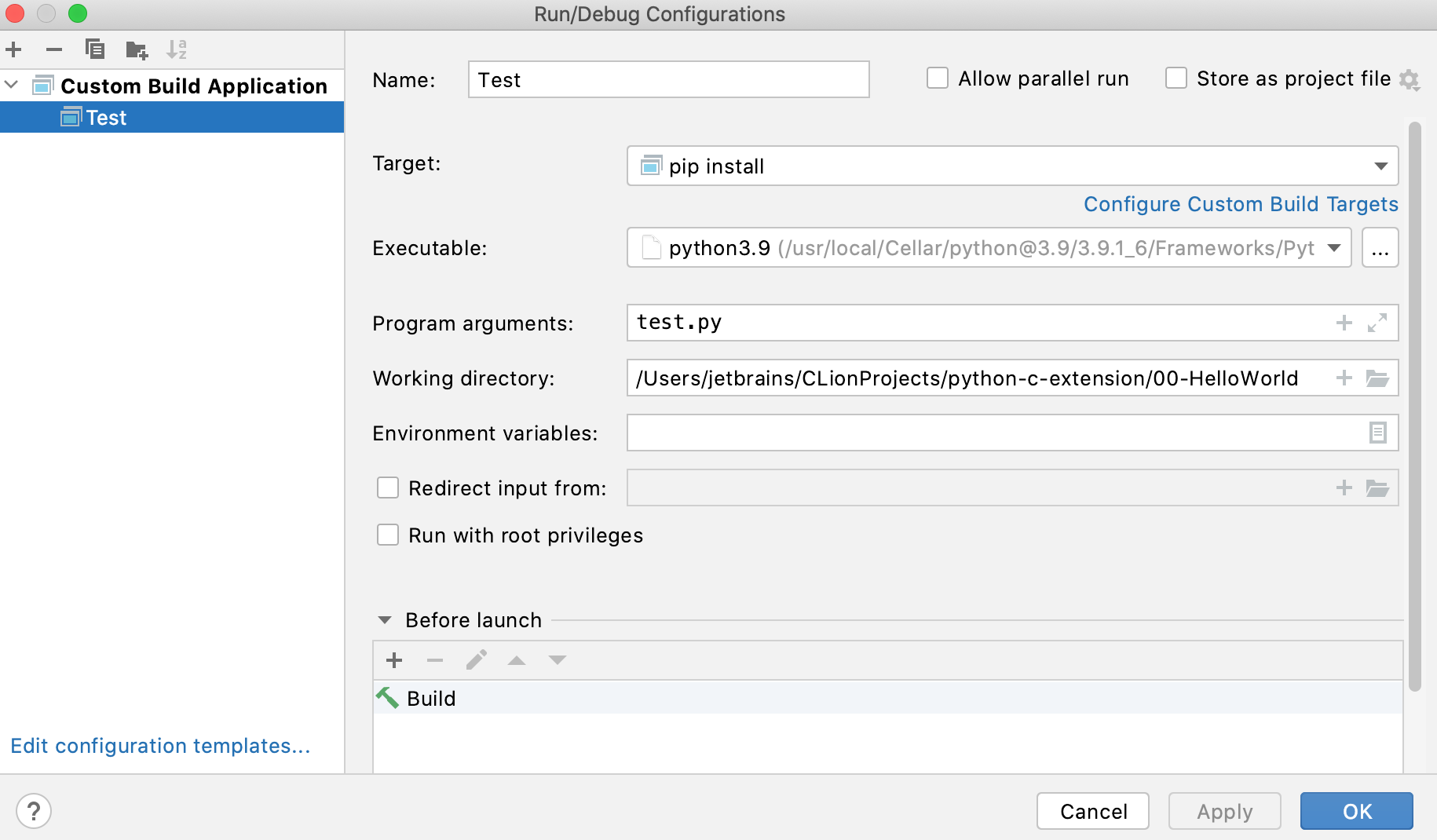Create a new folder for configurations
The width and height of the screenshot is (1437, 840).
point(135,49)
